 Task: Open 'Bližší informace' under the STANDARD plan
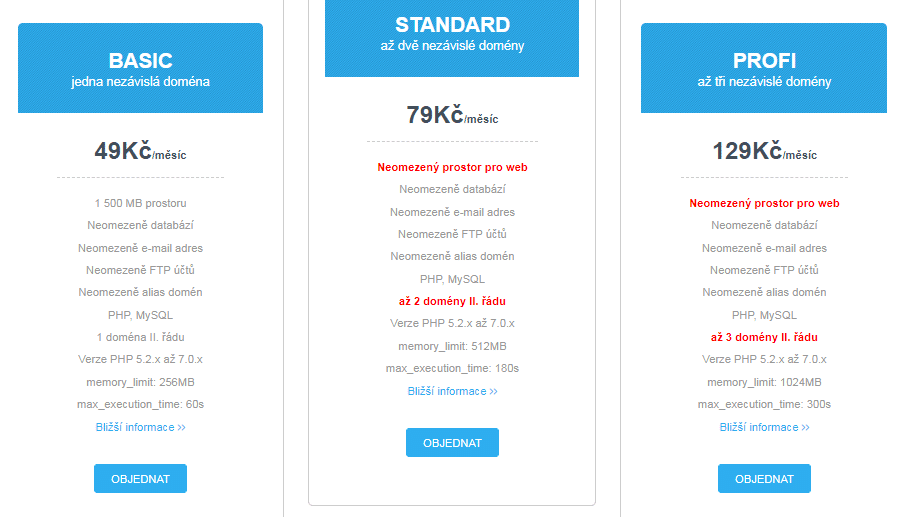[452, 391]
